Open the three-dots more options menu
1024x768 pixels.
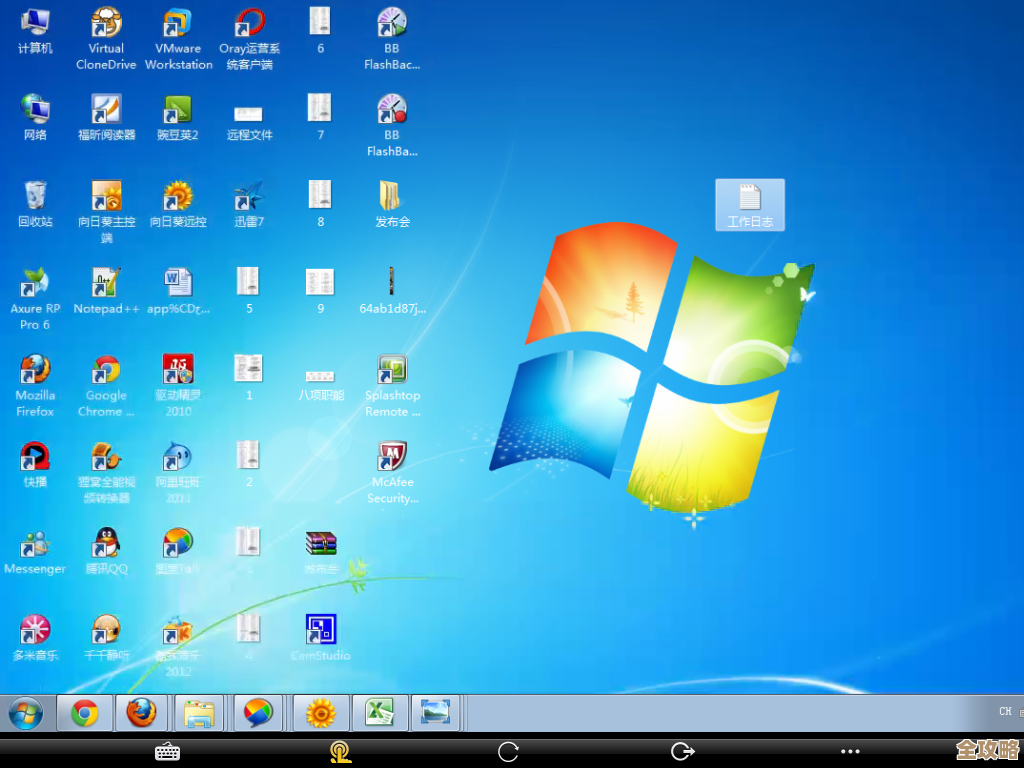pos(850,751)
